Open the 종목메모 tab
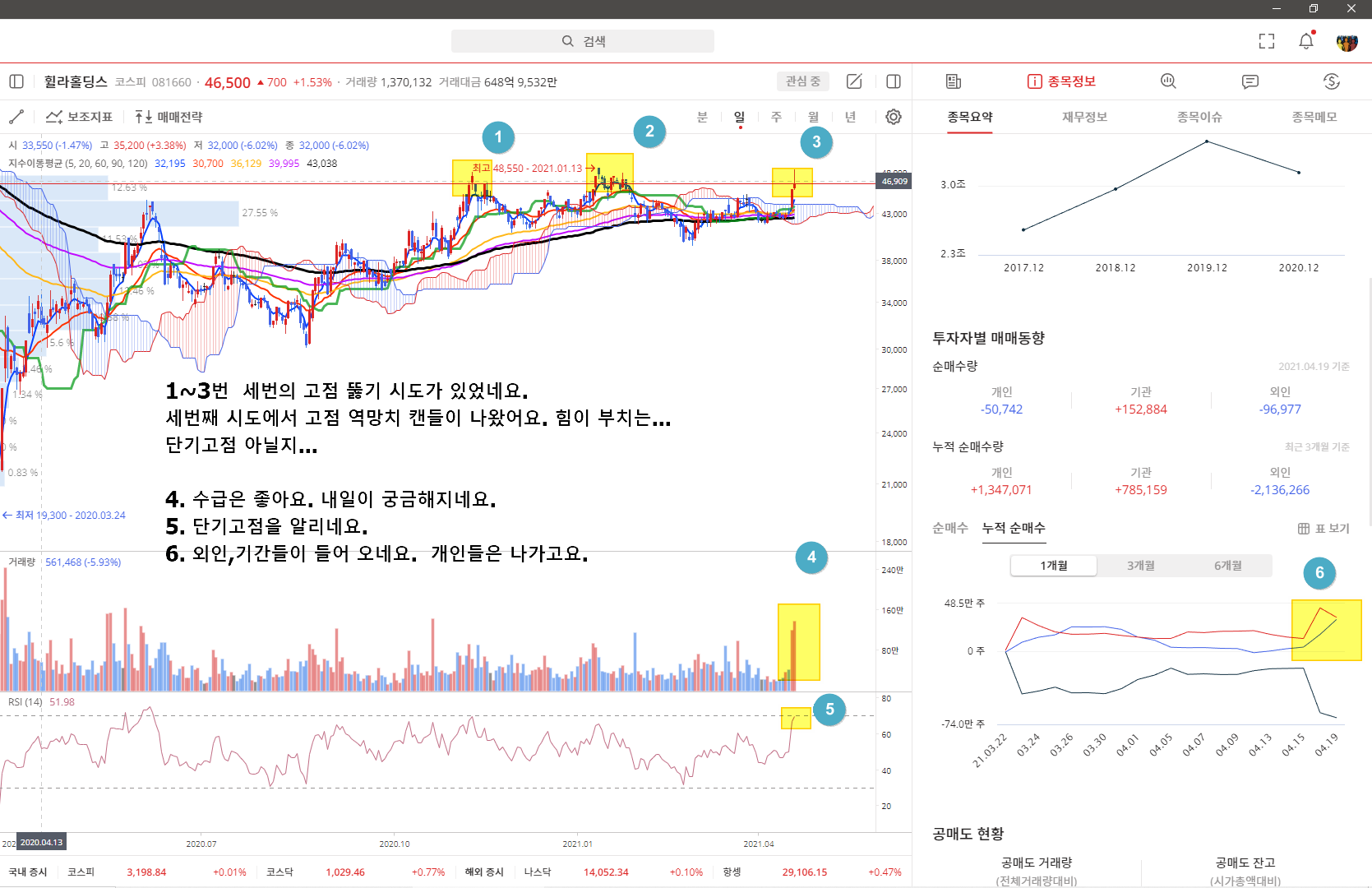The image size is (1372, 888). [x=1314, y=117]
